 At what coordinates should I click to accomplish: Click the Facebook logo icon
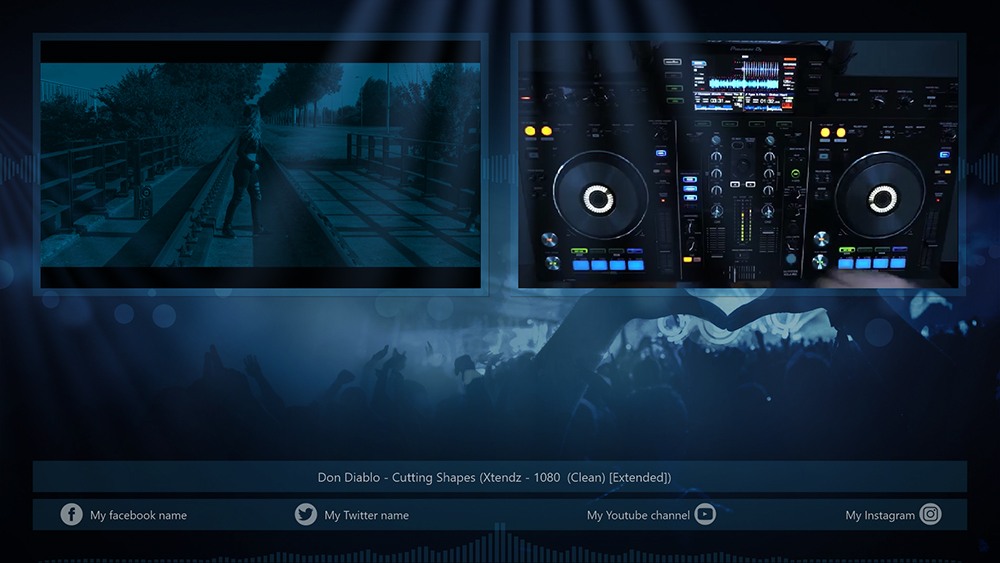[71, 515]
